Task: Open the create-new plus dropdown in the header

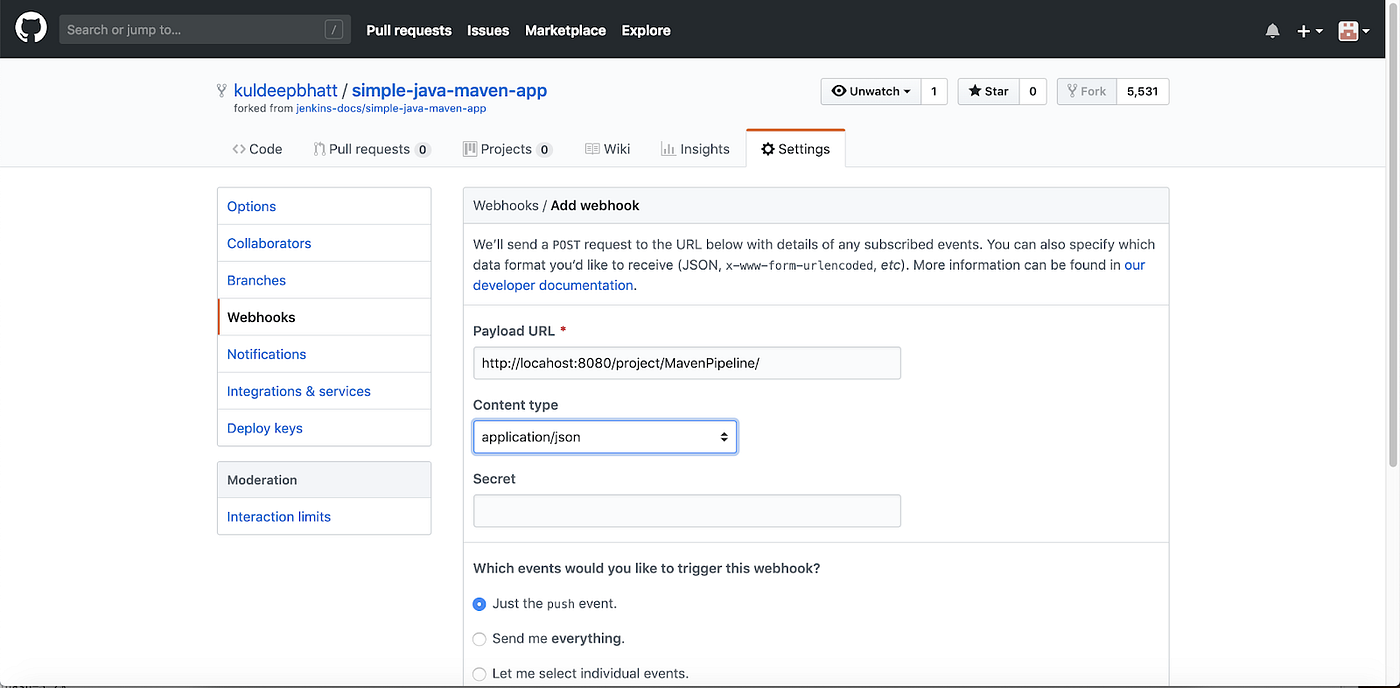Action: pos(1309,30)
